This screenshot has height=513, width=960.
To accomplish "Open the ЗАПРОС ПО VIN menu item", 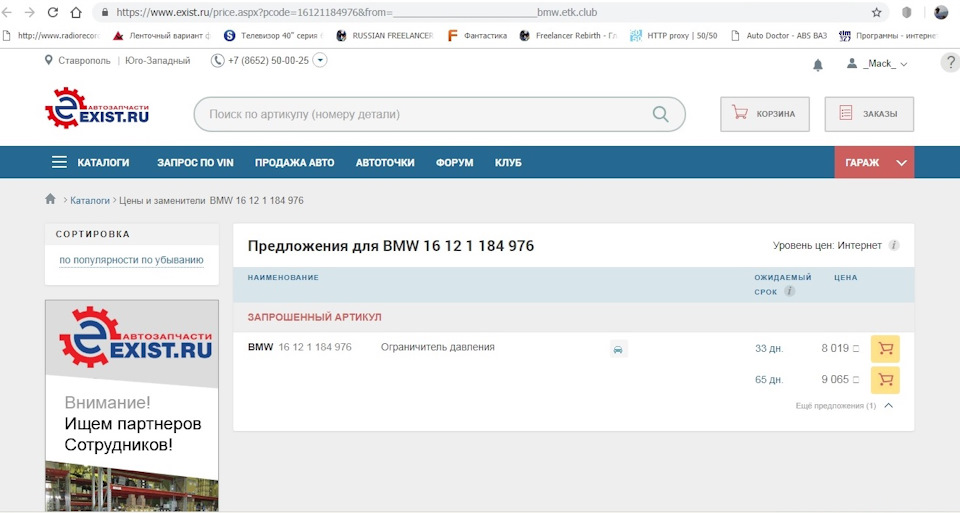I will tap(195, 163).
